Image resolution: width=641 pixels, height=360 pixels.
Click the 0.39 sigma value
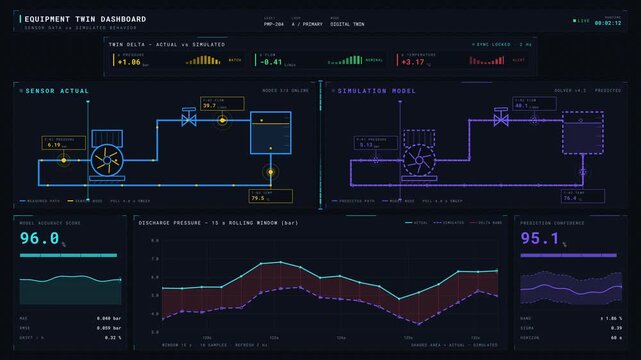(x=616, y=328)
